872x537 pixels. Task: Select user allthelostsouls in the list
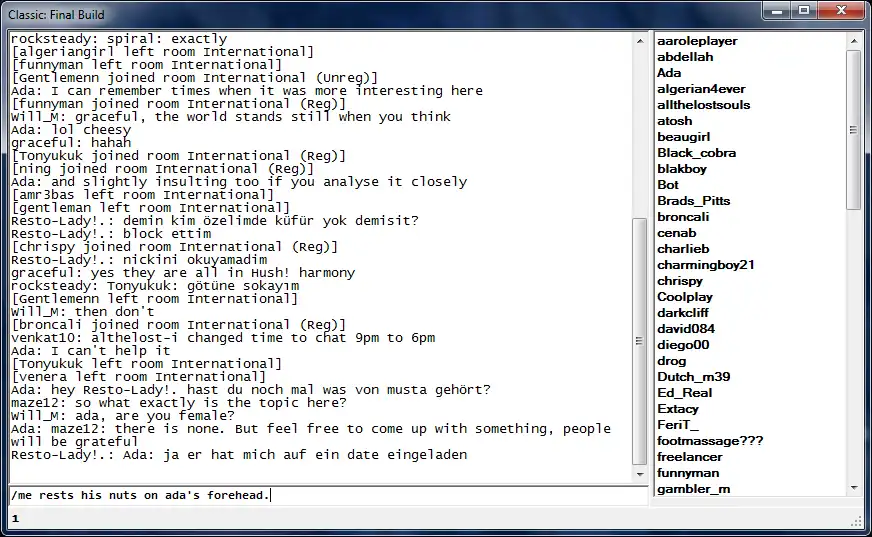(x=703, y=105)
